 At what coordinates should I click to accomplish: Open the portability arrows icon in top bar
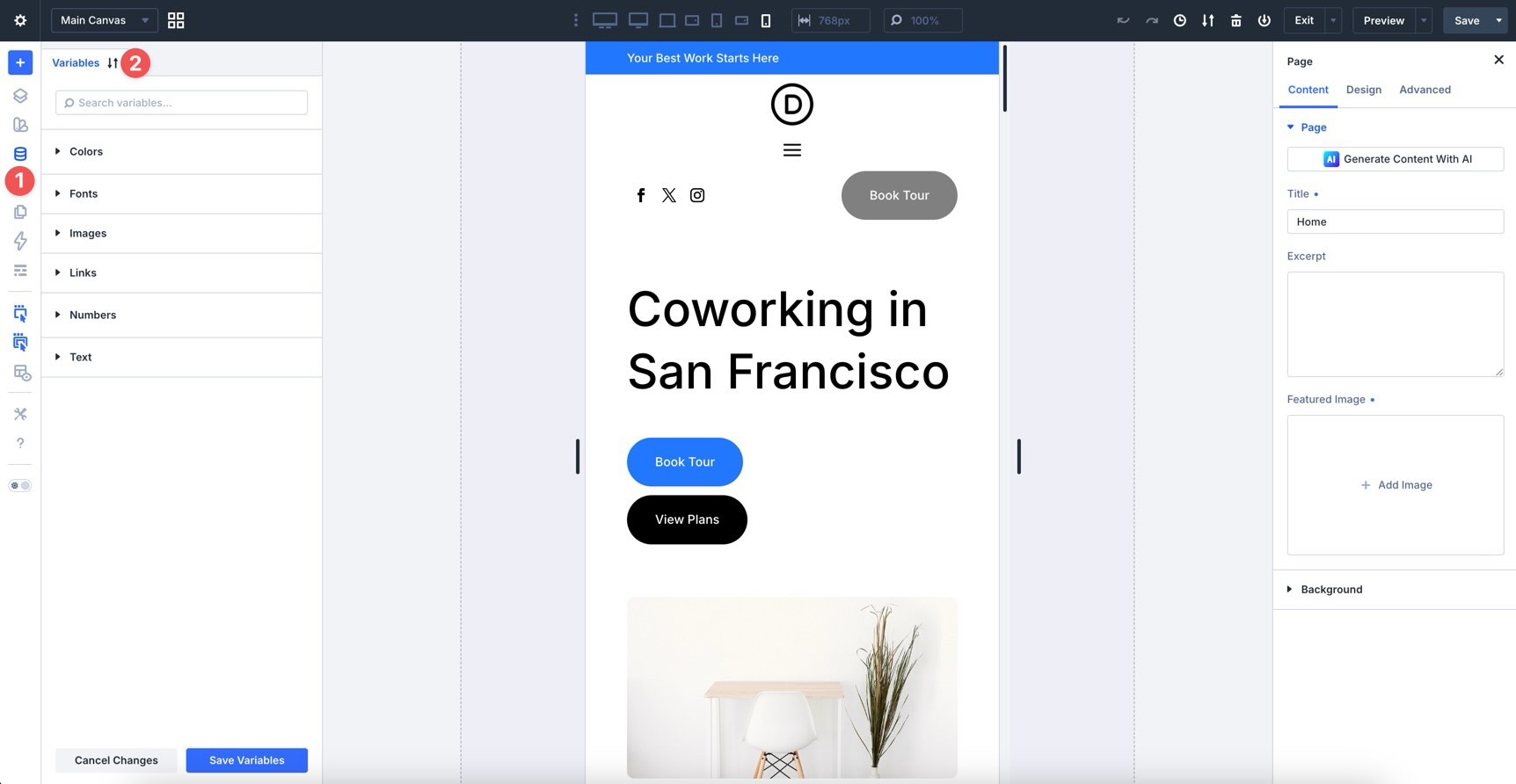click(1207, 20)
